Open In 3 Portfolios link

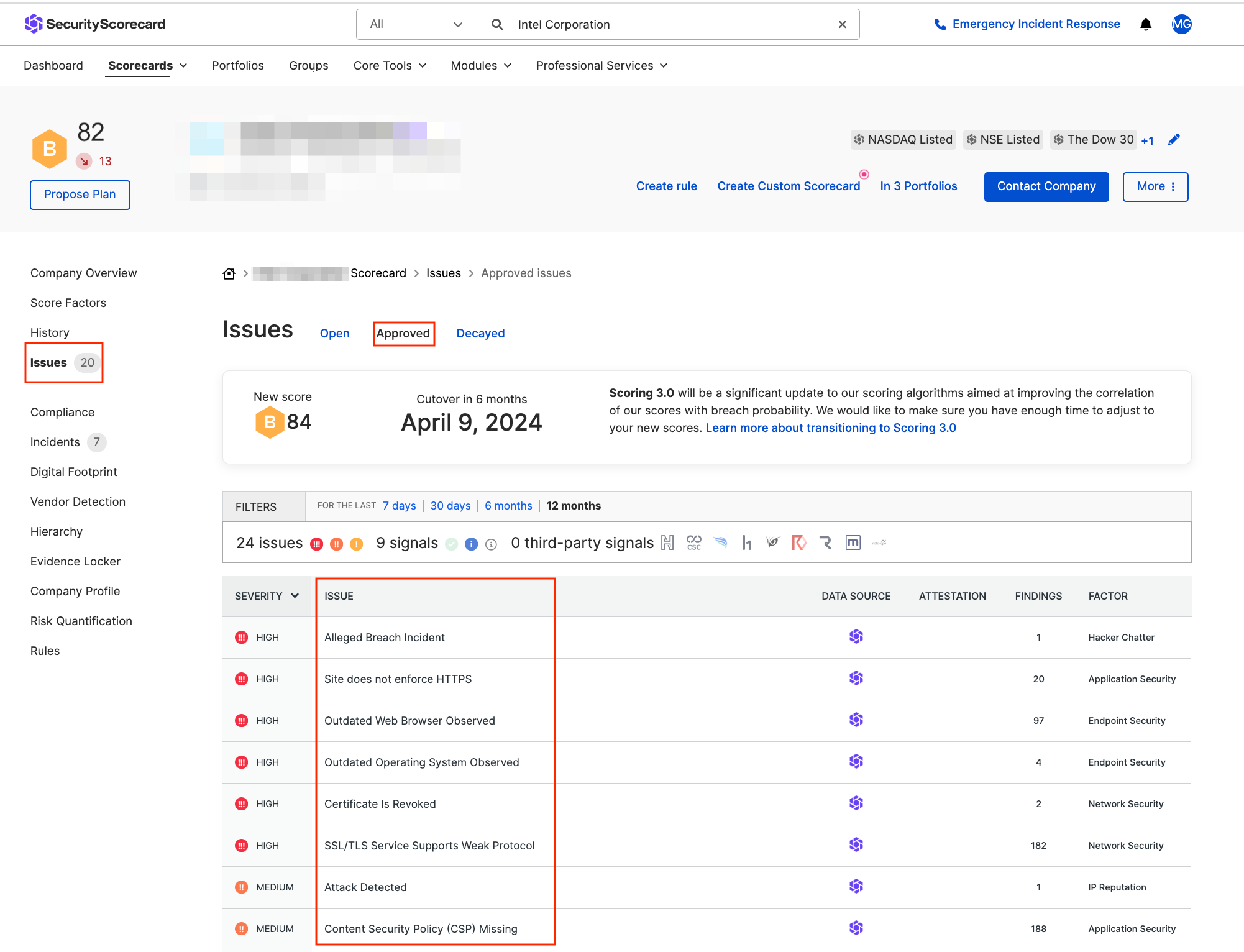point(919,186)
